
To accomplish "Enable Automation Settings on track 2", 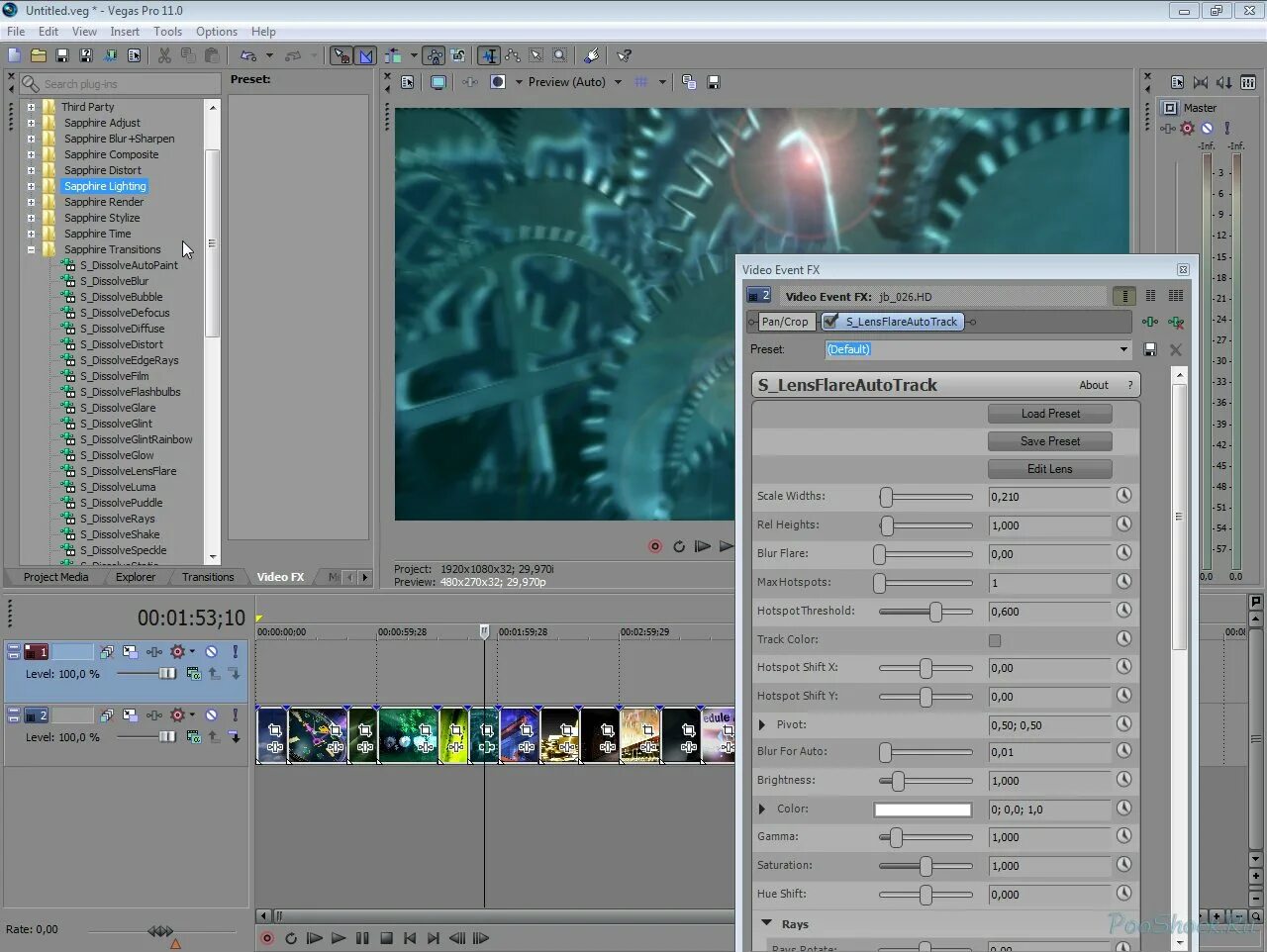I will pyautogui.click(x=178, y=714).
